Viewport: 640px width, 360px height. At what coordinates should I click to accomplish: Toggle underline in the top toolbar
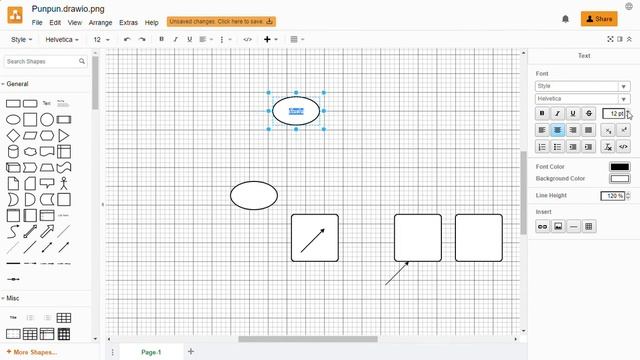[x=189, y=39]
